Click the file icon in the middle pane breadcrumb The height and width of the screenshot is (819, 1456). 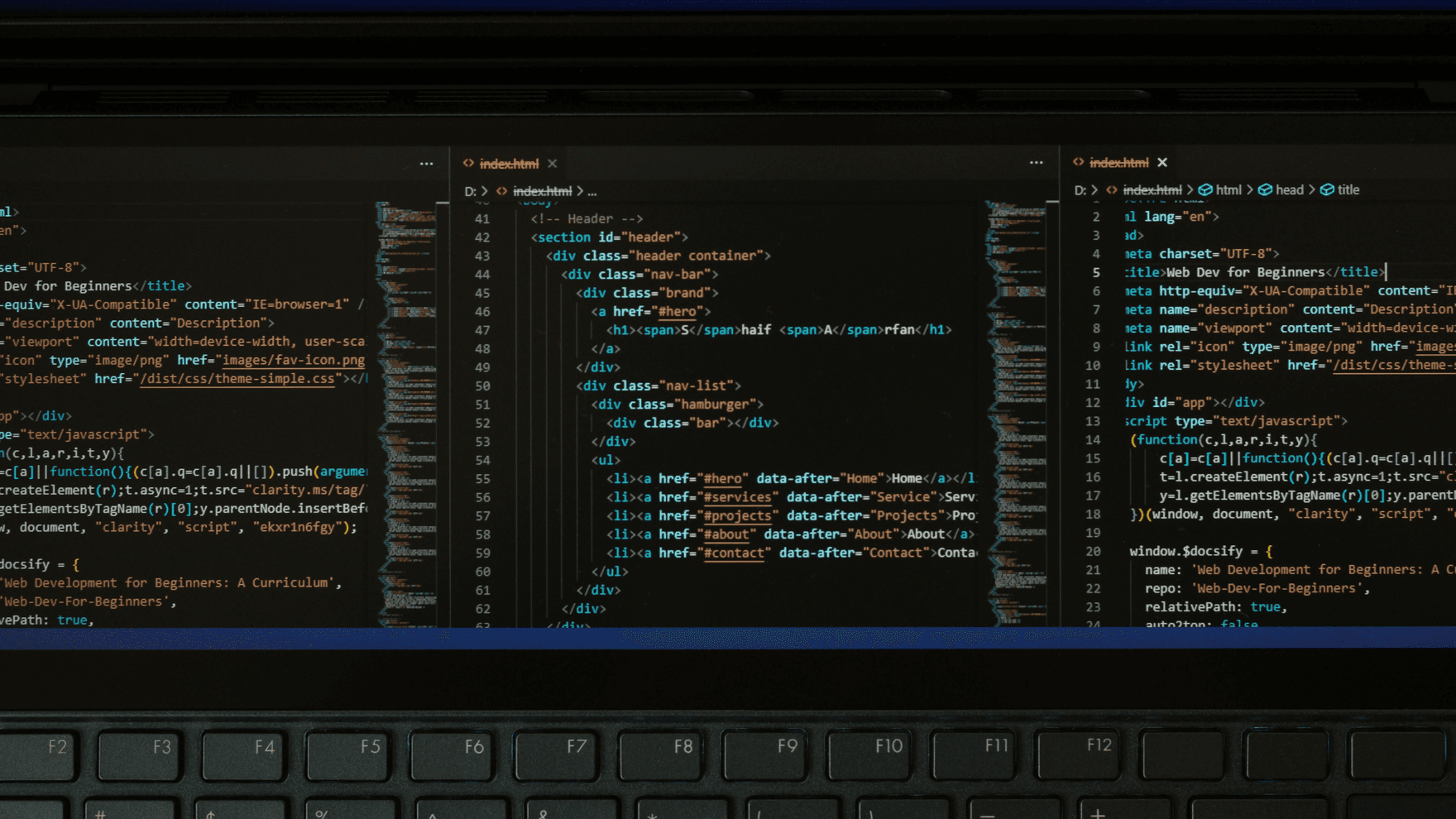point(501,191)
